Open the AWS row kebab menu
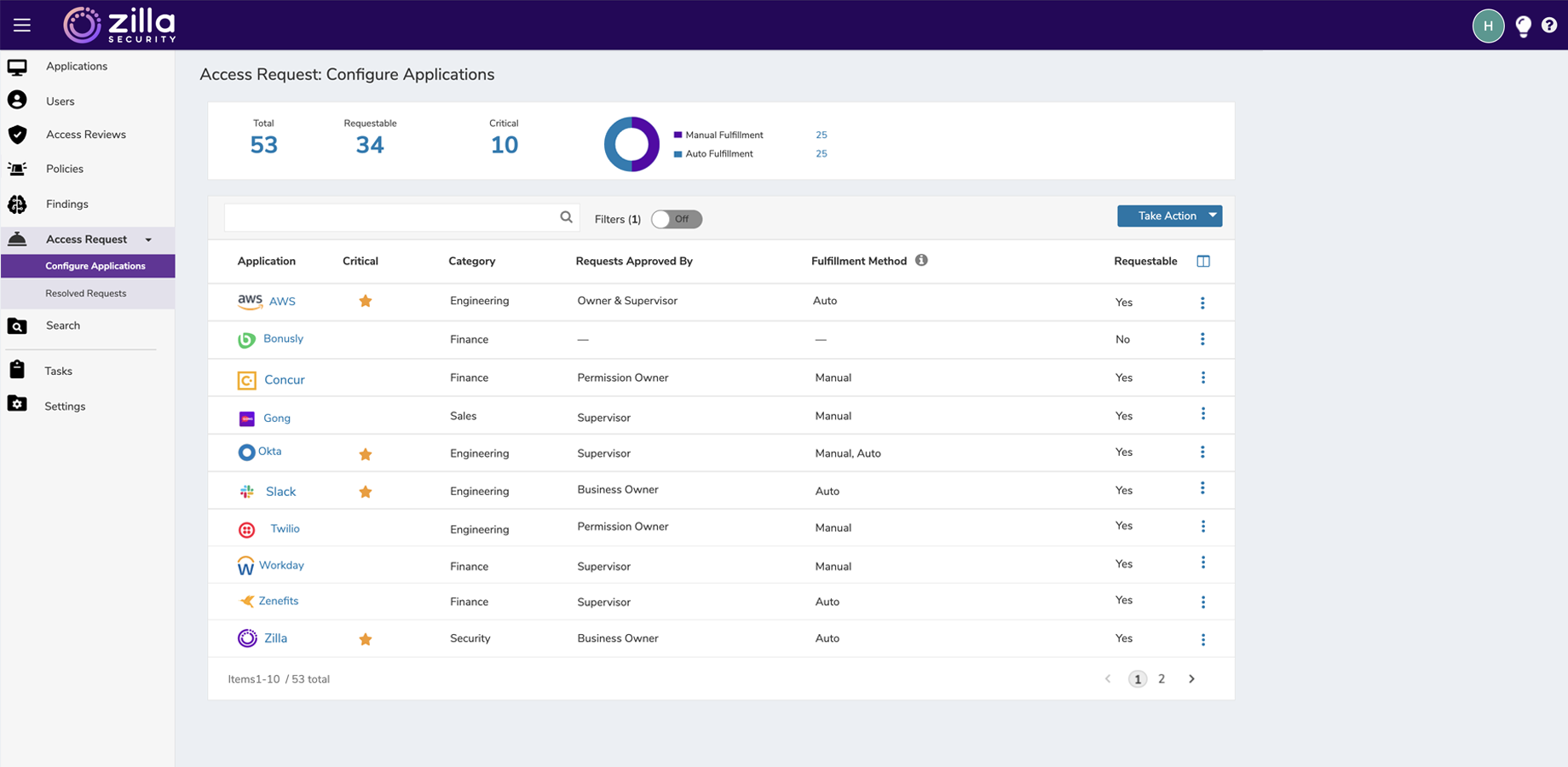Viewport: 1568px width, 767px height. (x=1202, y=303)
